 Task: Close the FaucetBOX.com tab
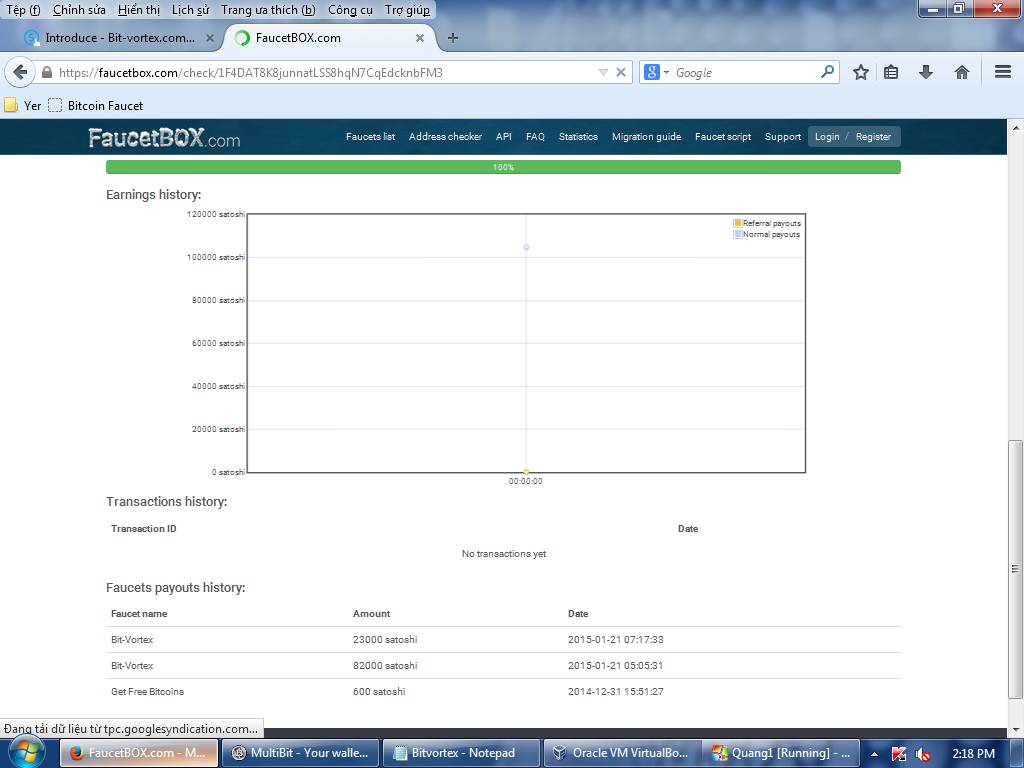(420, 38)
